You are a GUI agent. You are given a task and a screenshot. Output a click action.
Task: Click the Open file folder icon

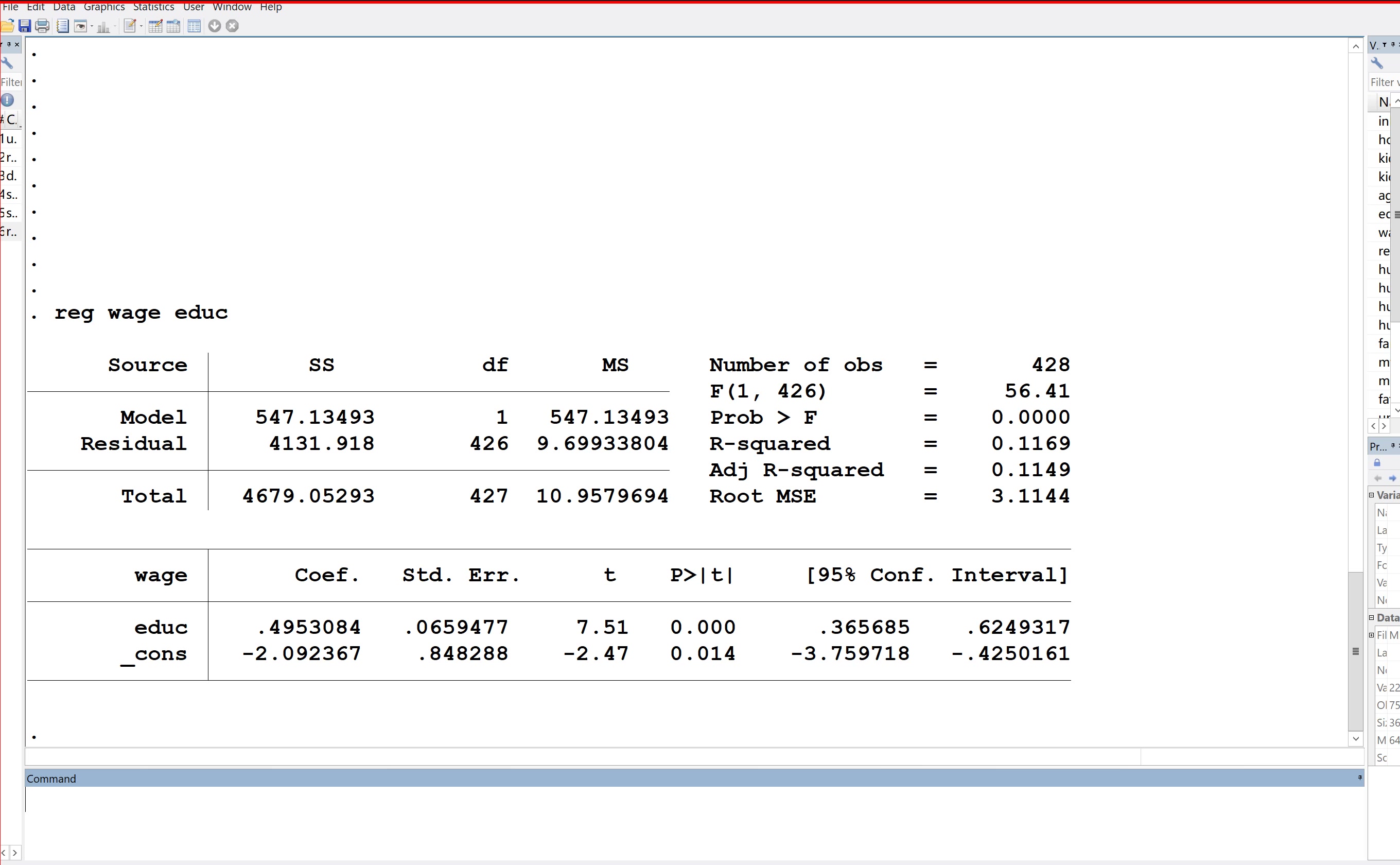[x=7, y=26]
